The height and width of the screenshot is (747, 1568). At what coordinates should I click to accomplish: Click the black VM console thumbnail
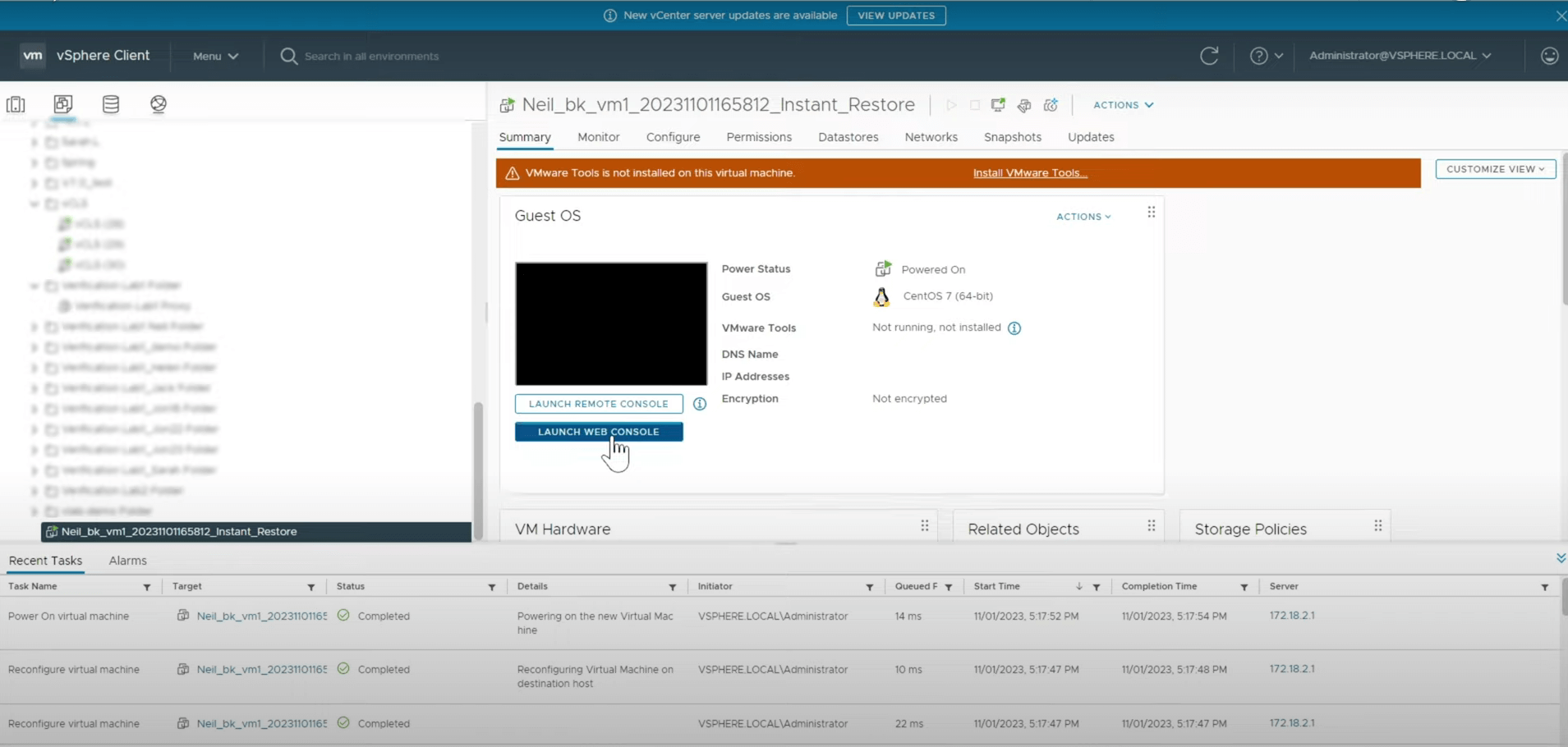[x=611, y=323]
